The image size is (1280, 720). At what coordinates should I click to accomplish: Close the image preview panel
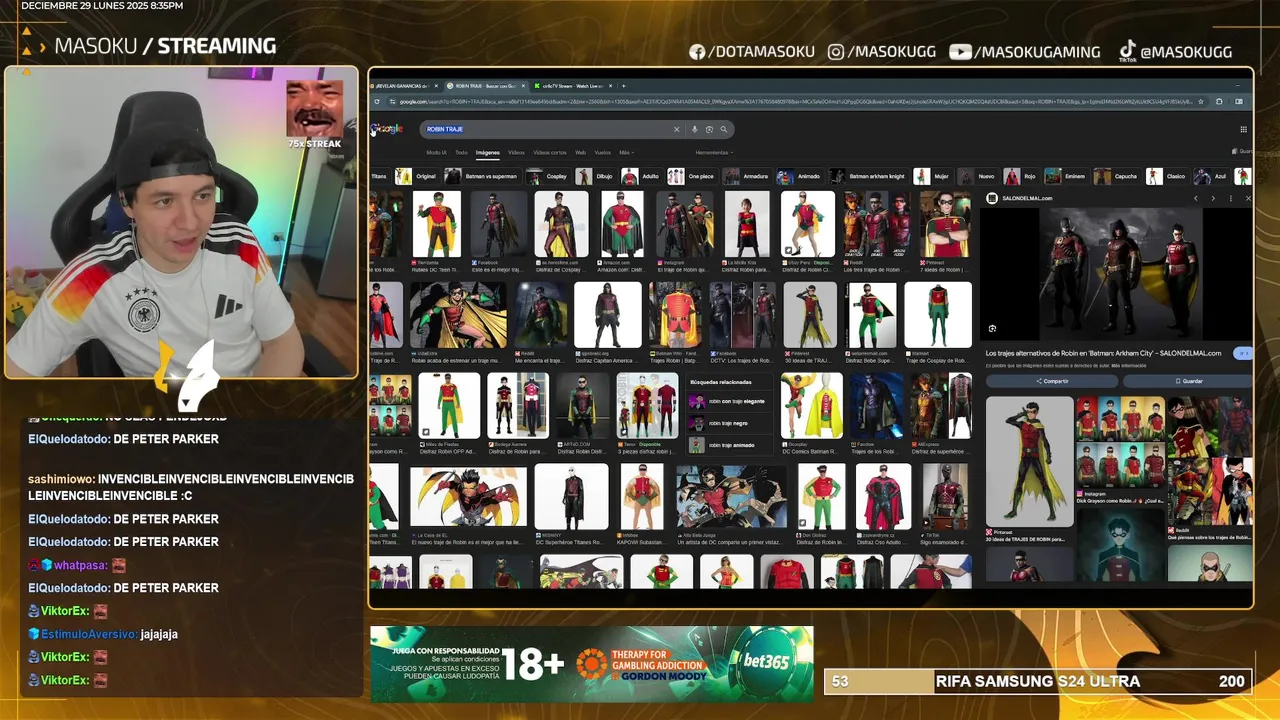tap(1248, 198)
